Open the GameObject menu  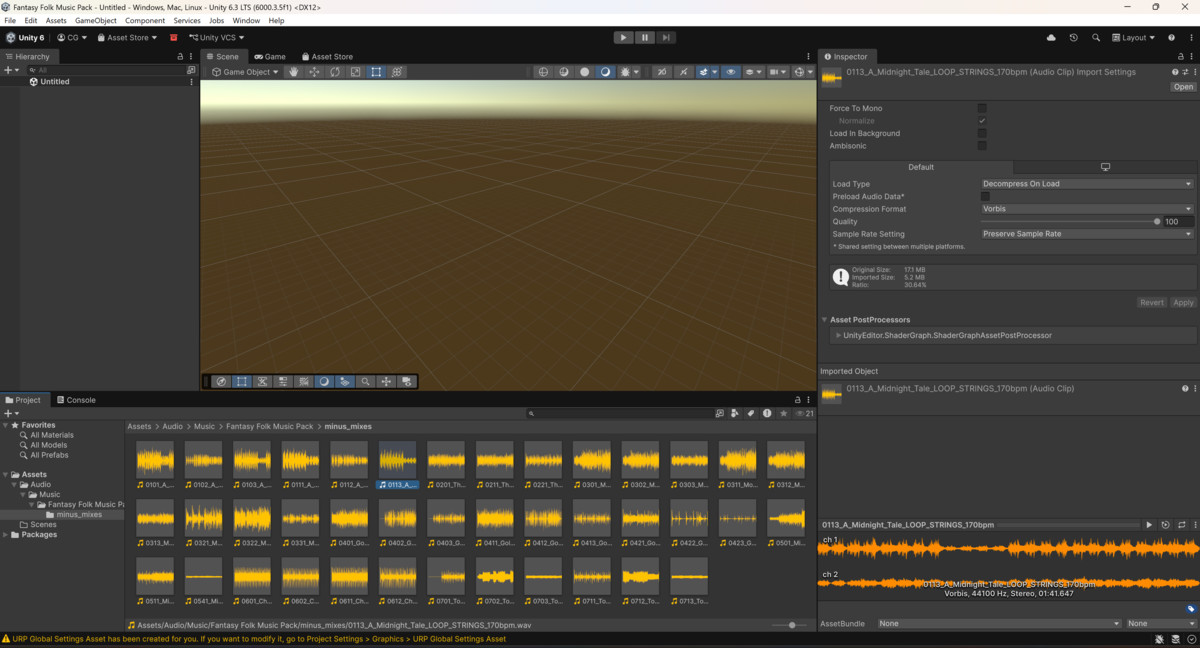coord(96,20)
